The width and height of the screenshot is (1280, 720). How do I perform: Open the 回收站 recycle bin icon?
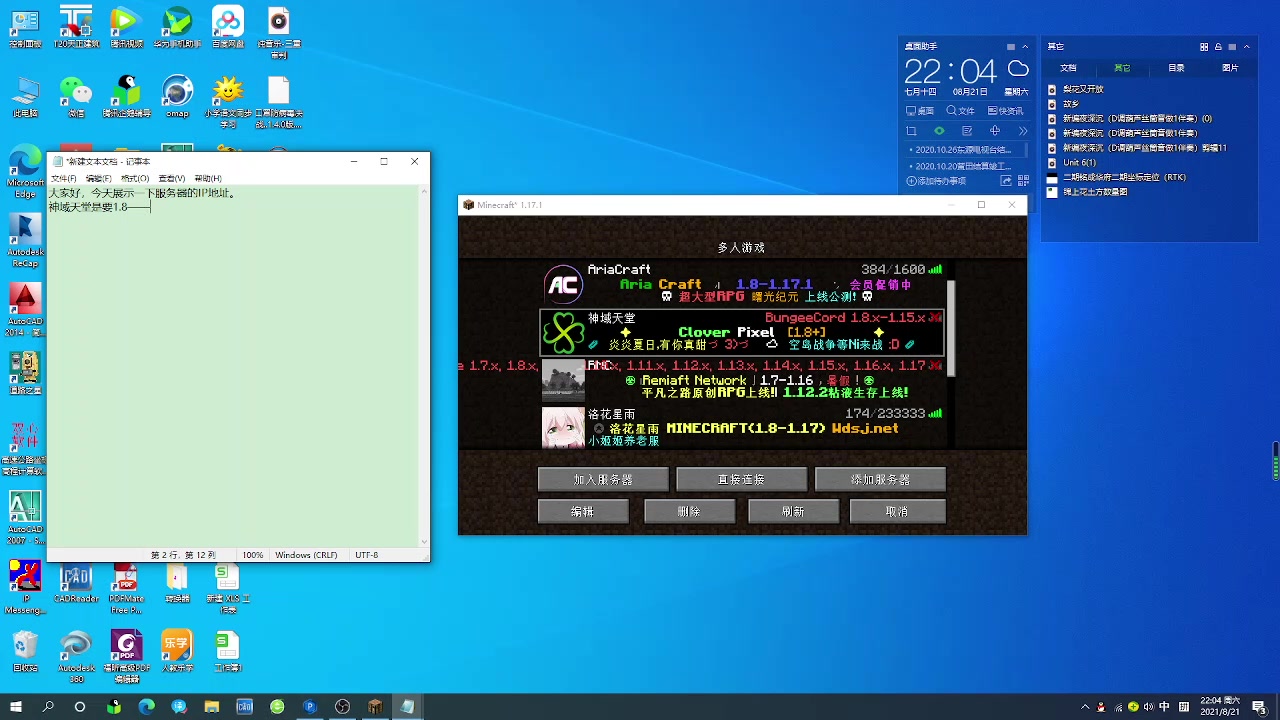point(25,651)
